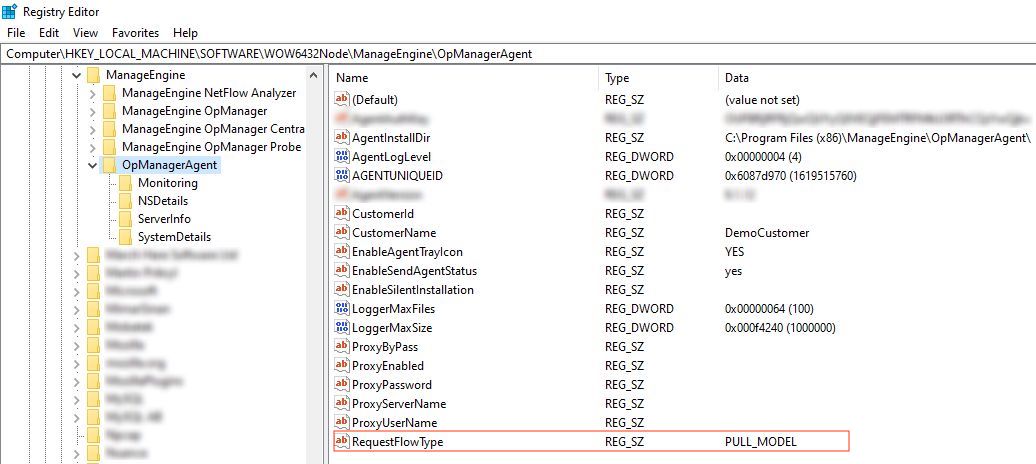Open the Favorites menu

point(135,32)
